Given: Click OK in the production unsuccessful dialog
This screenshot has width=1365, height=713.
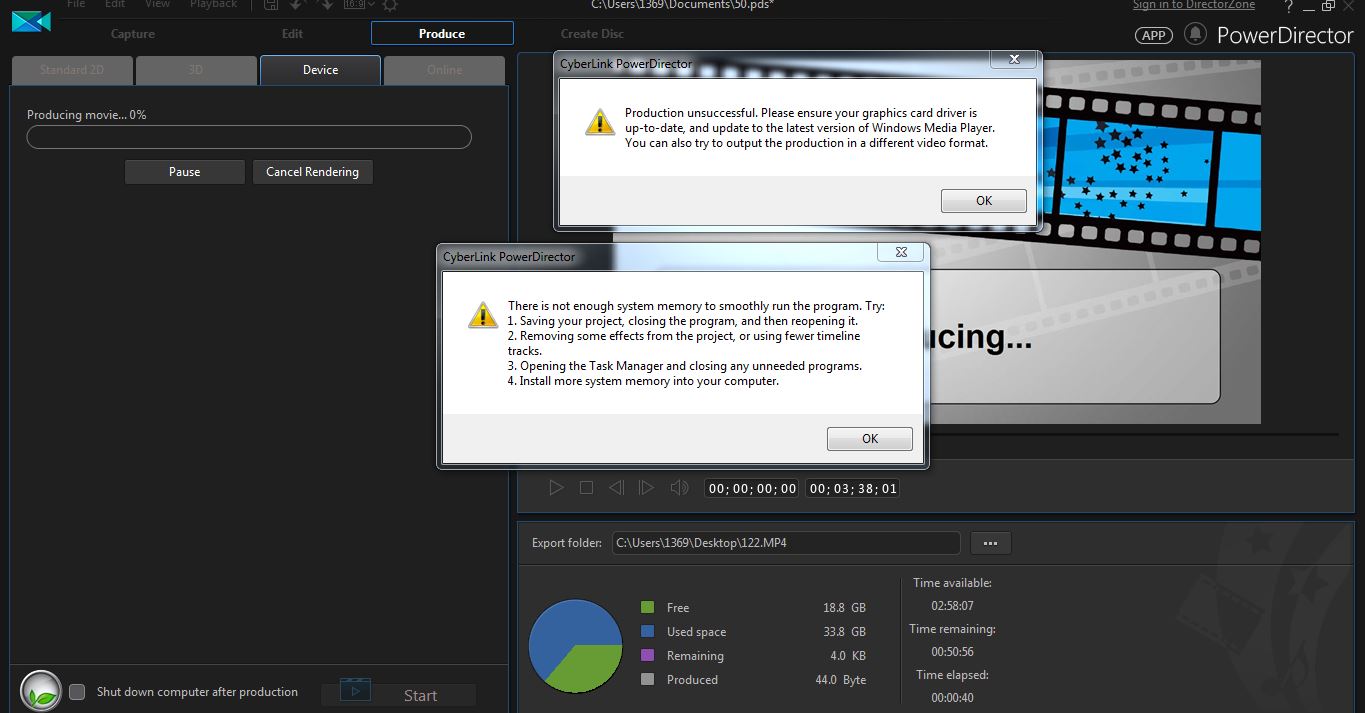Looking at the screenshot, I should (x=984, y=201).
